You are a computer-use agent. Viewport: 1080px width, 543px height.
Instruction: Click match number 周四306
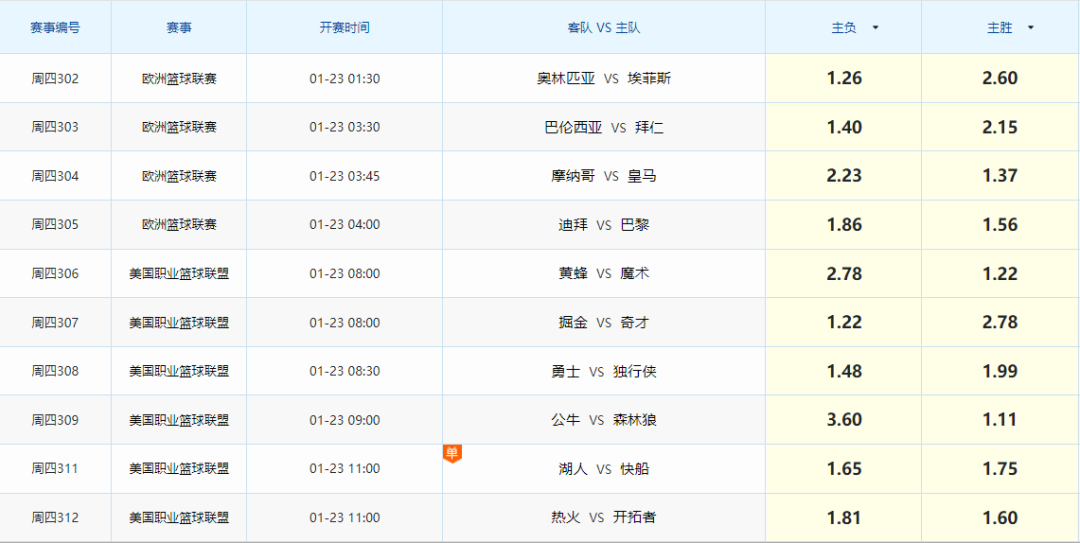(55, 274)
